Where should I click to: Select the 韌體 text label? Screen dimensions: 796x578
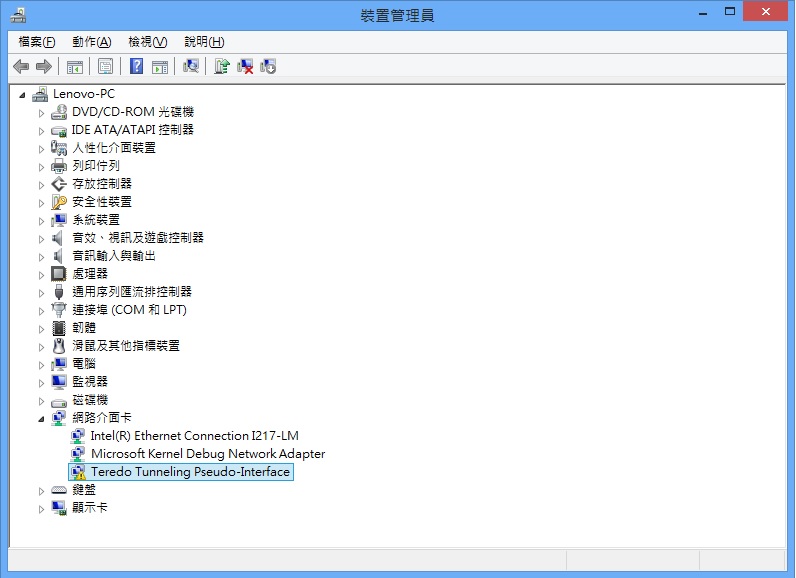pos(84,328)
